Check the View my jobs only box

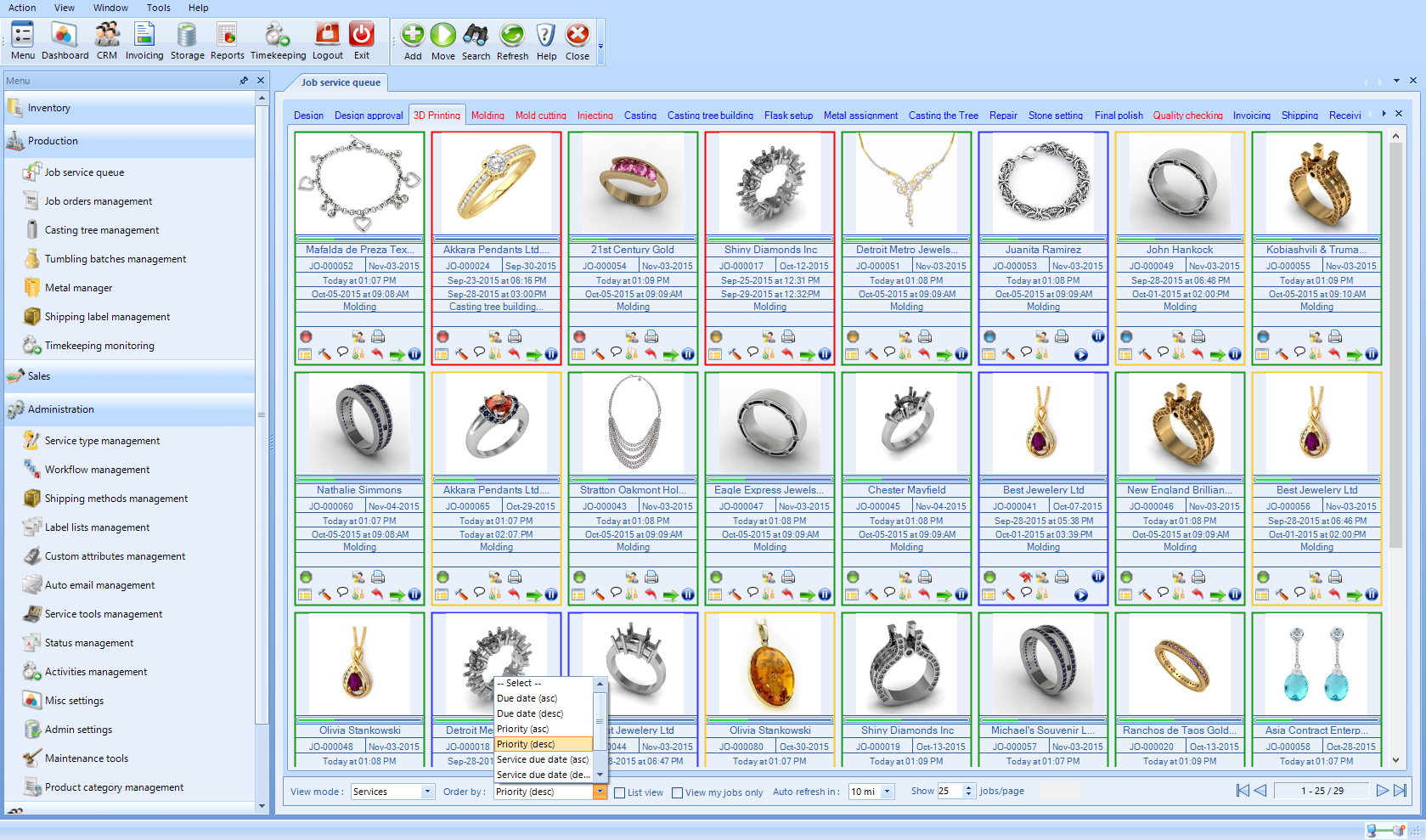(677, 792)
